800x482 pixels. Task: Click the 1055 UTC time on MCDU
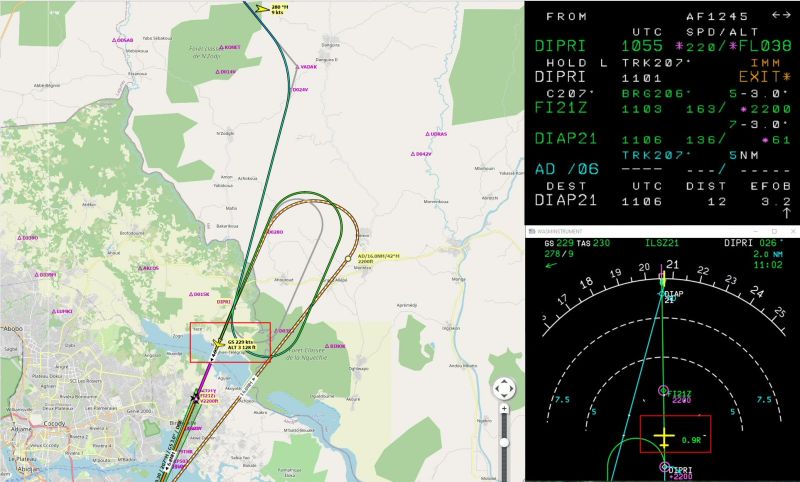click(642, 46)
